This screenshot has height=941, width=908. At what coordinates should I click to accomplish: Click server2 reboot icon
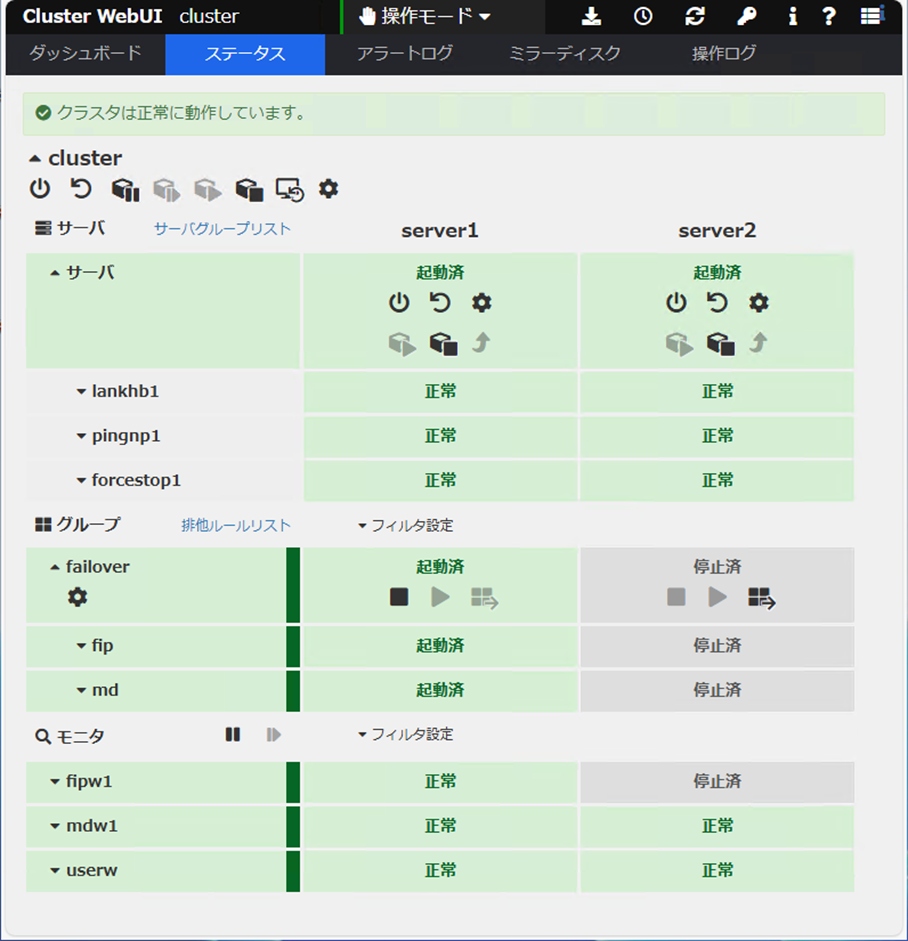[x=717, y=303]
